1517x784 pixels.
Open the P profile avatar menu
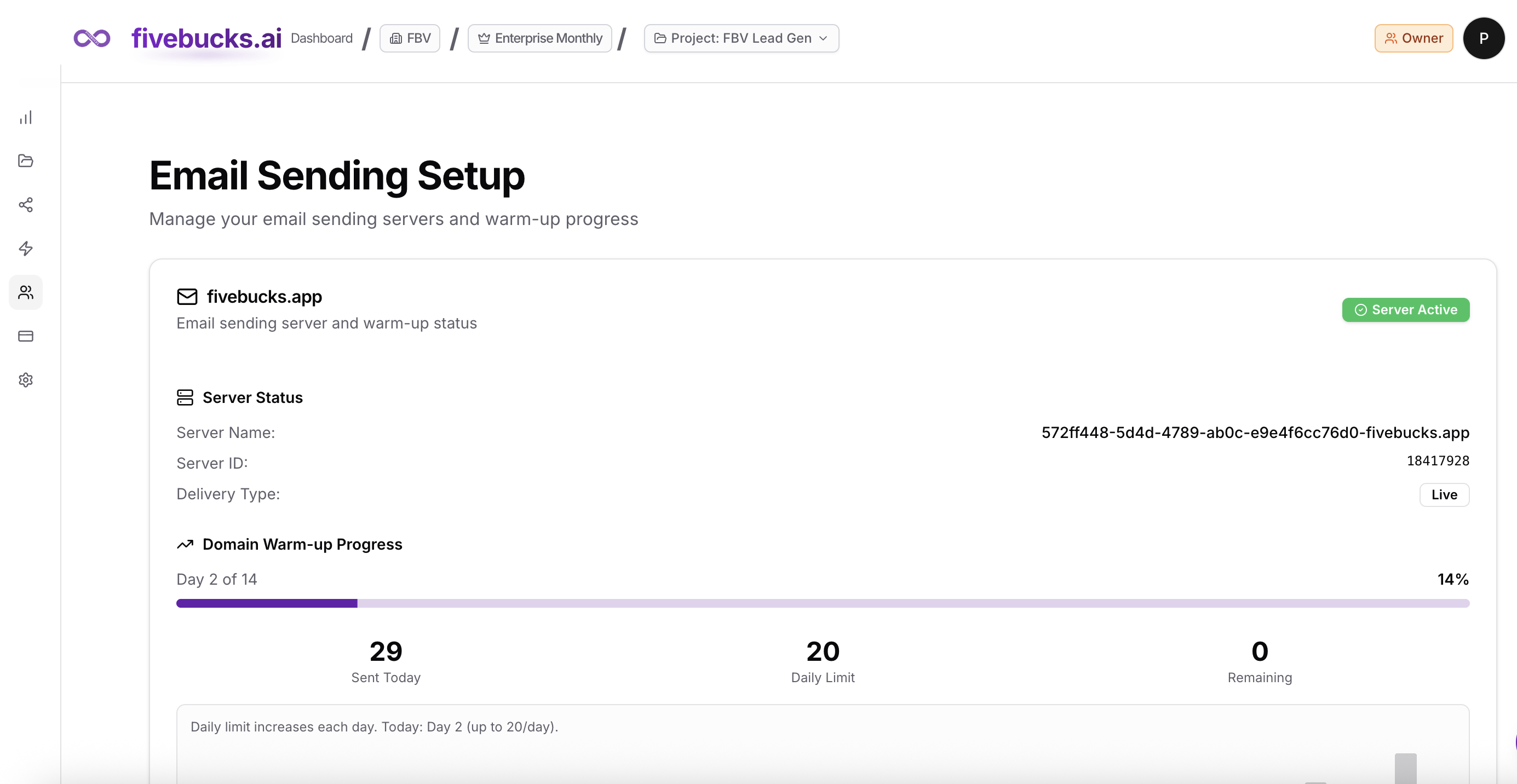[1483, 38]
